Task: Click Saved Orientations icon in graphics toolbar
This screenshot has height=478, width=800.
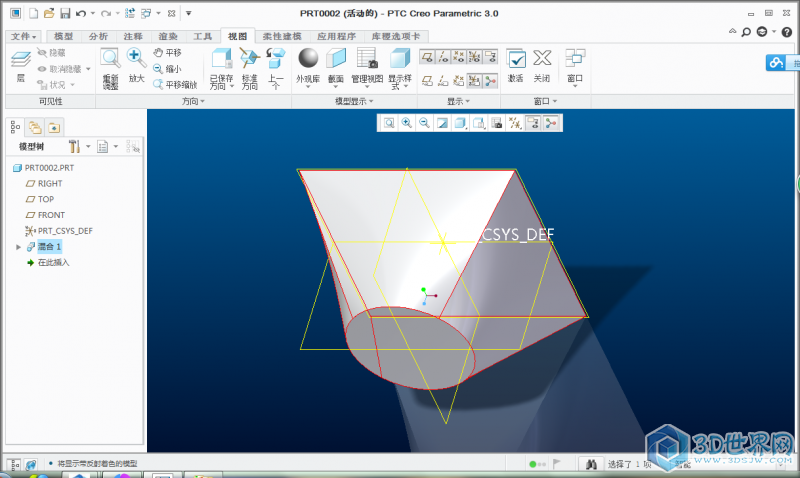Action: click(x=479, y=123)
